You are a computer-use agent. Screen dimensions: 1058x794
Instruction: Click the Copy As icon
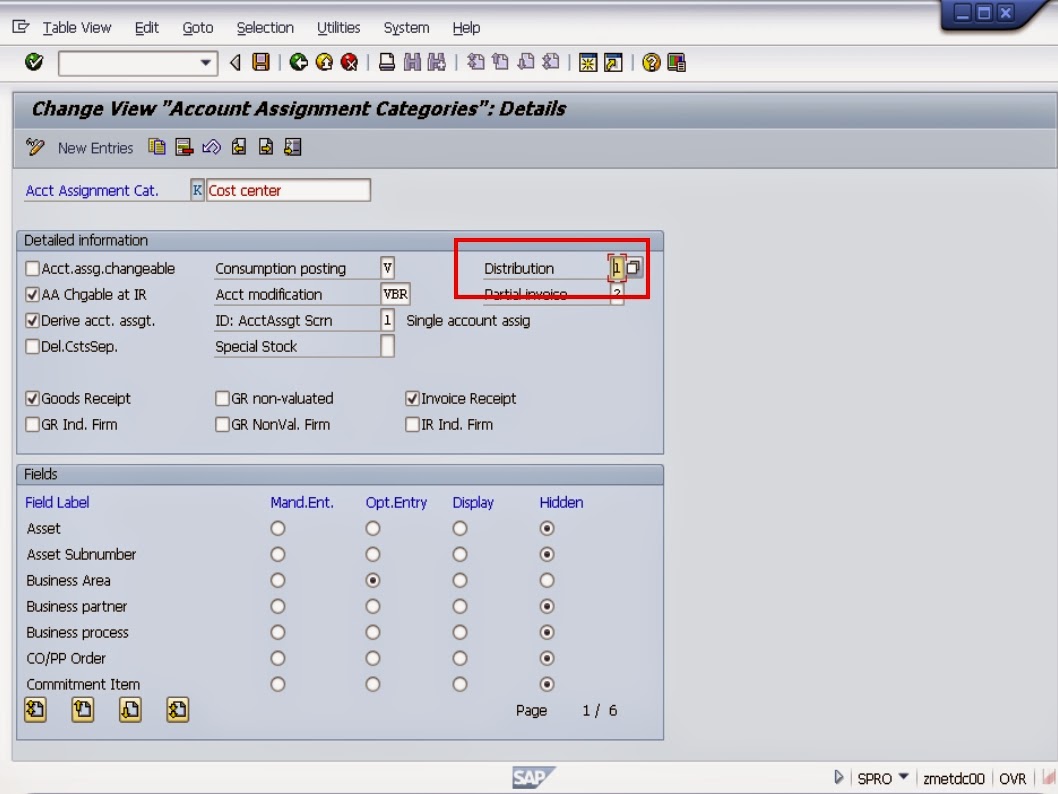pos(157,147)
